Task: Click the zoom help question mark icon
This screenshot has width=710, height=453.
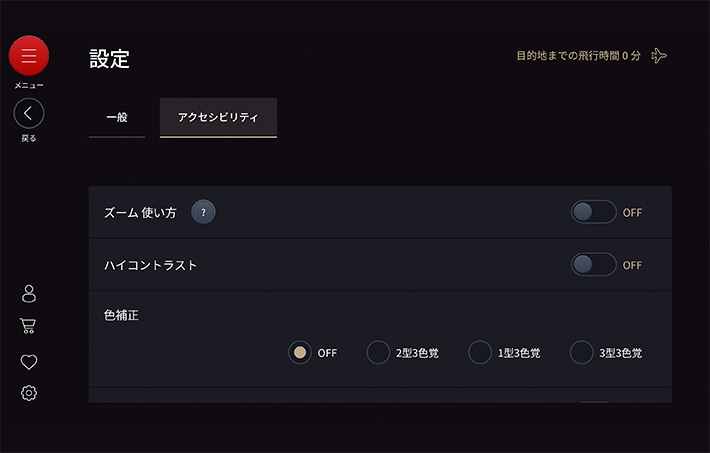Action: coord(203,212)
